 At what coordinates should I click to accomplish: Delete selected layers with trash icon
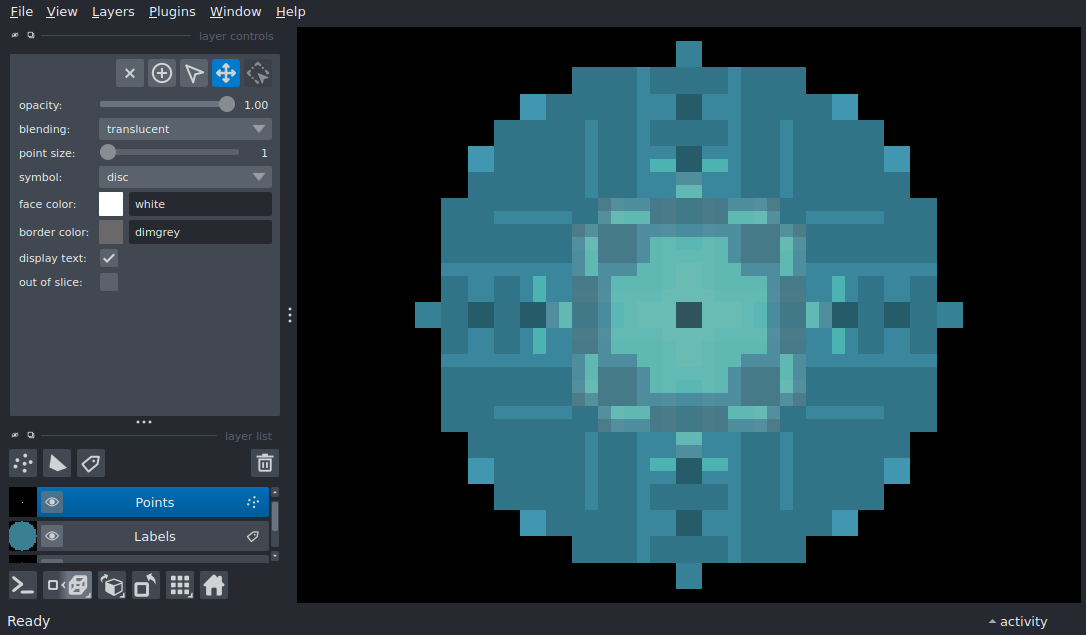point(265,463)
